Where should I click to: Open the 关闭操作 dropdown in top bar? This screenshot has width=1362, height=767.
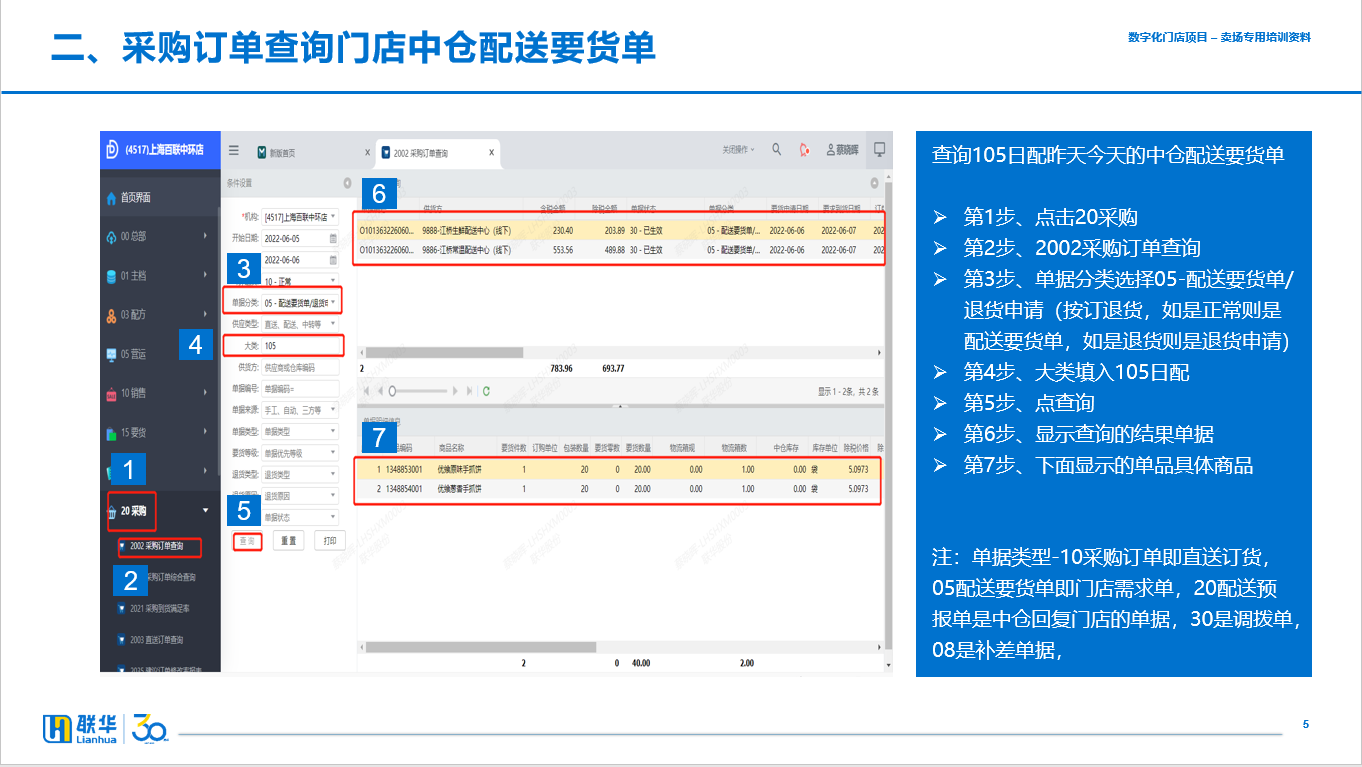click(739, 150)
